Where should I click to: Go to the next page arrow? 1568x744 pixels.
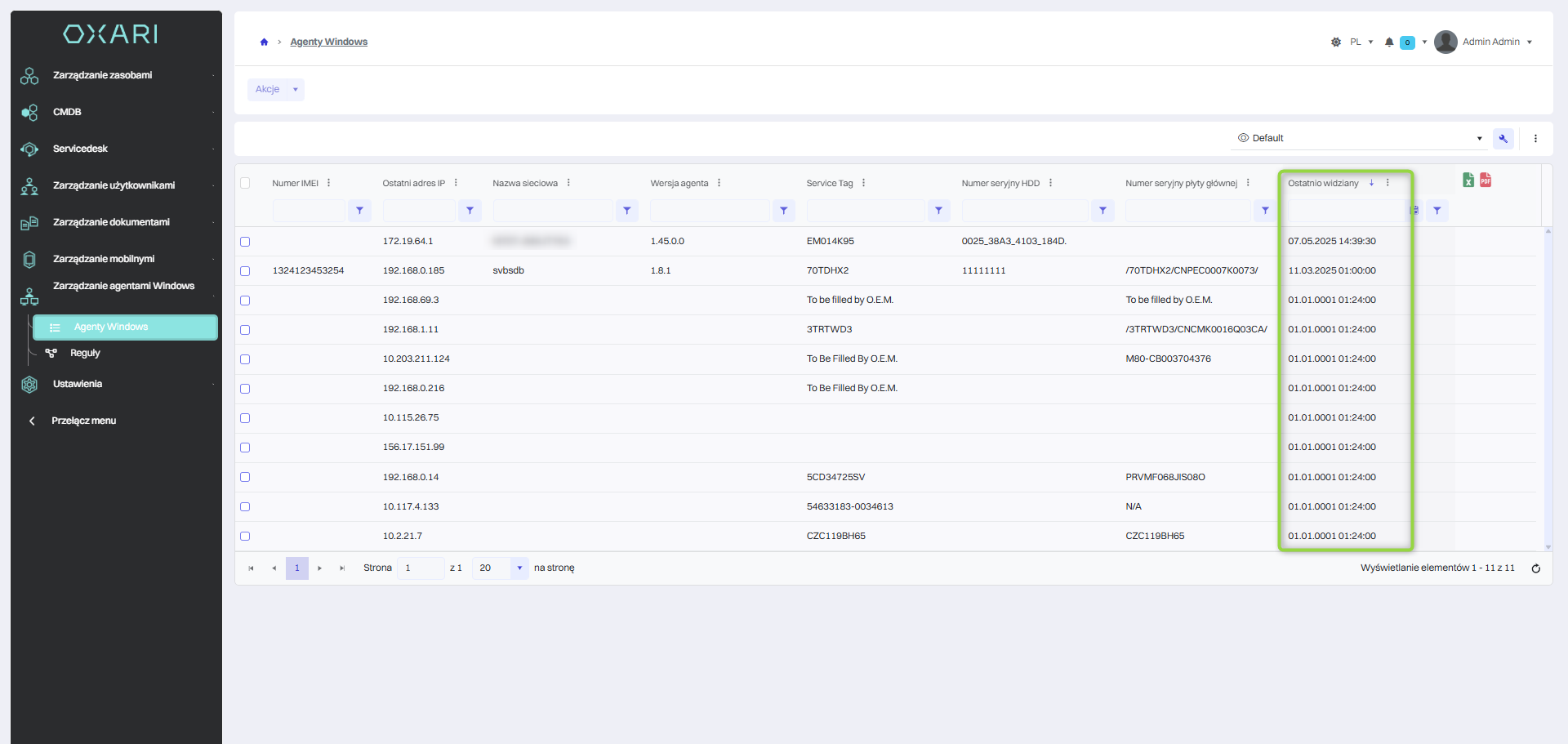click(x=319, y=568)
